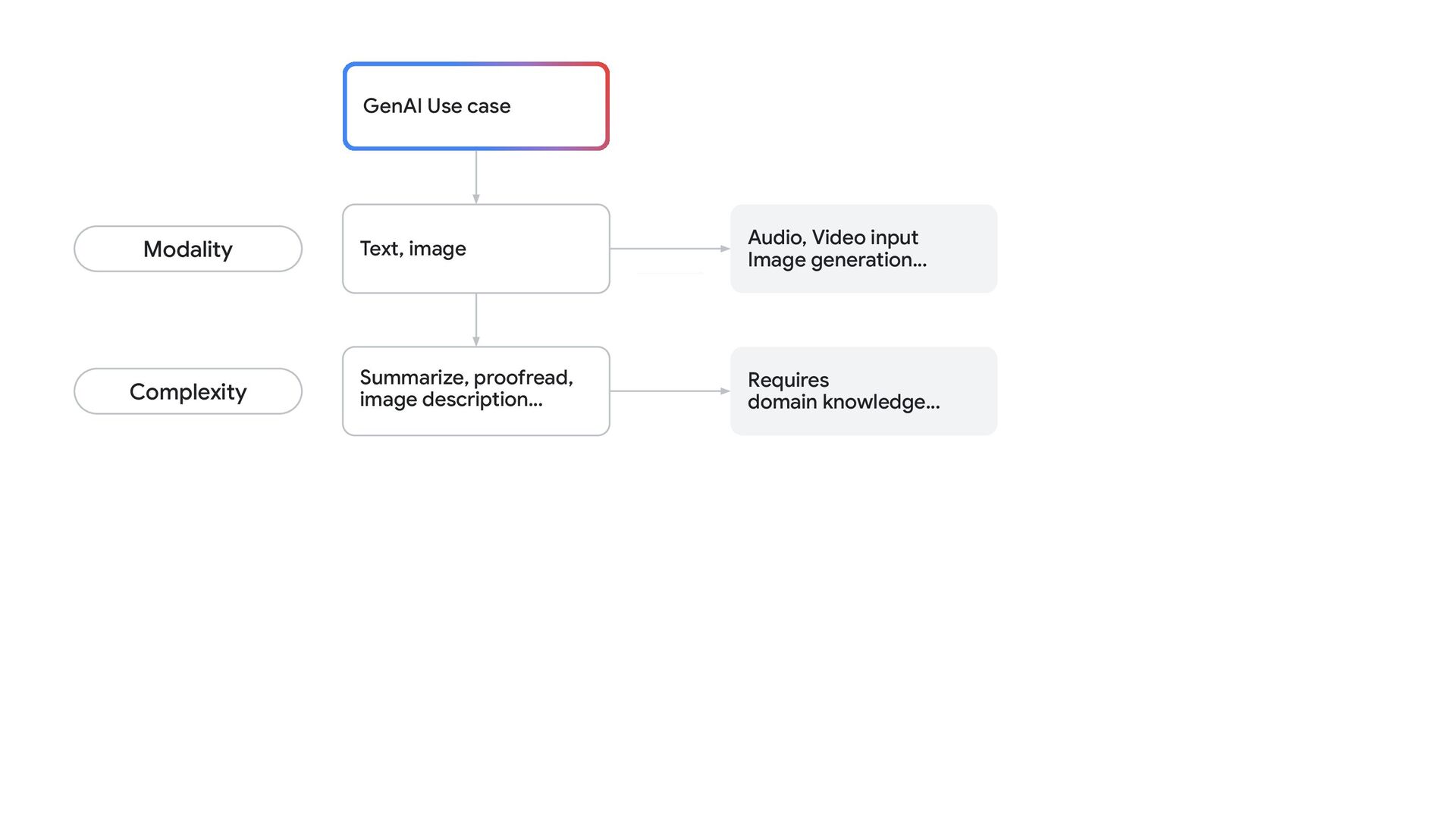Screen dimensions: 1456x819
Task: Select the Summarize, proofread box
Action: point(475,391)
